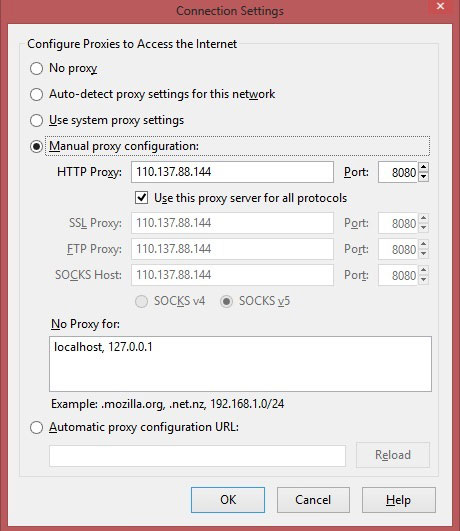Image resolution: width=460 pixels, height=531 pixels.
Task: Click the FTP Proxy address field
Action: (232, 249)
